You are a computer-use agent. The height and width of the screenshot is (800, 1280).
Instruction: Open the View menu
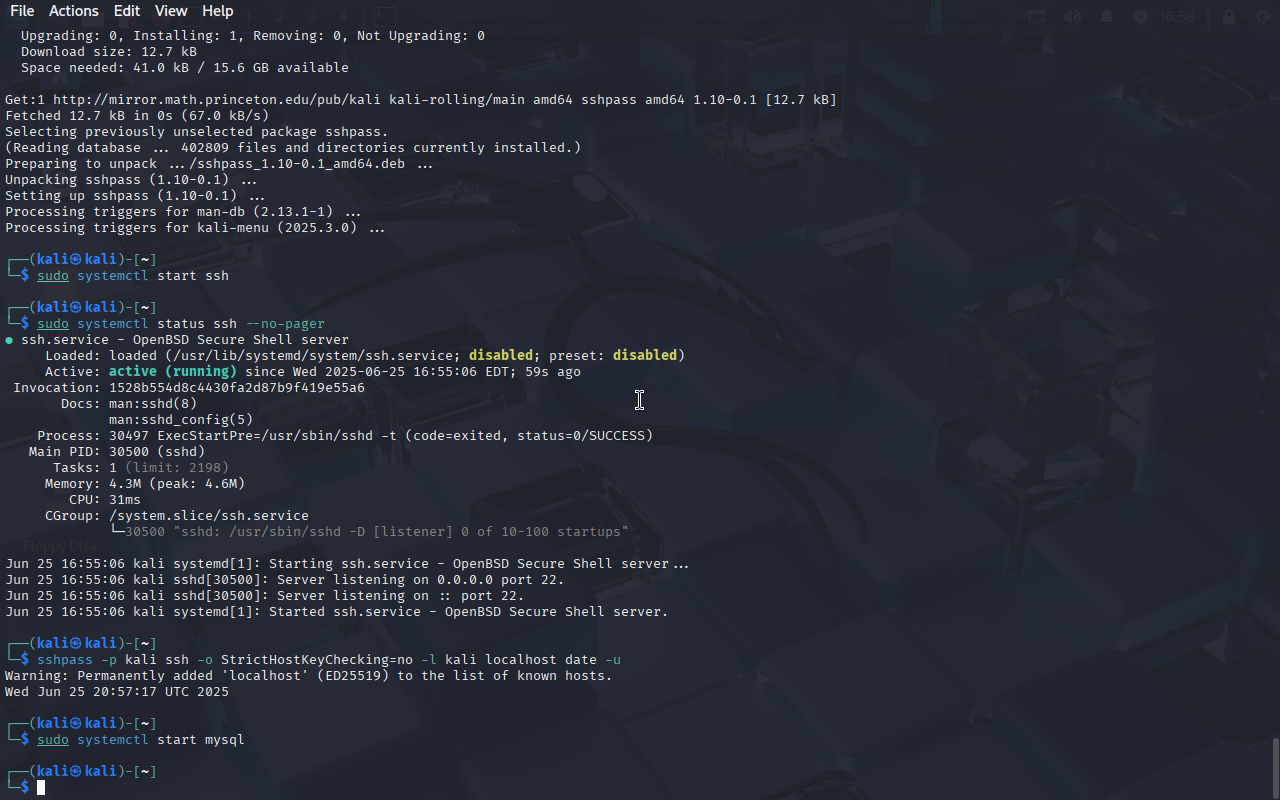[x=171, y=11]
